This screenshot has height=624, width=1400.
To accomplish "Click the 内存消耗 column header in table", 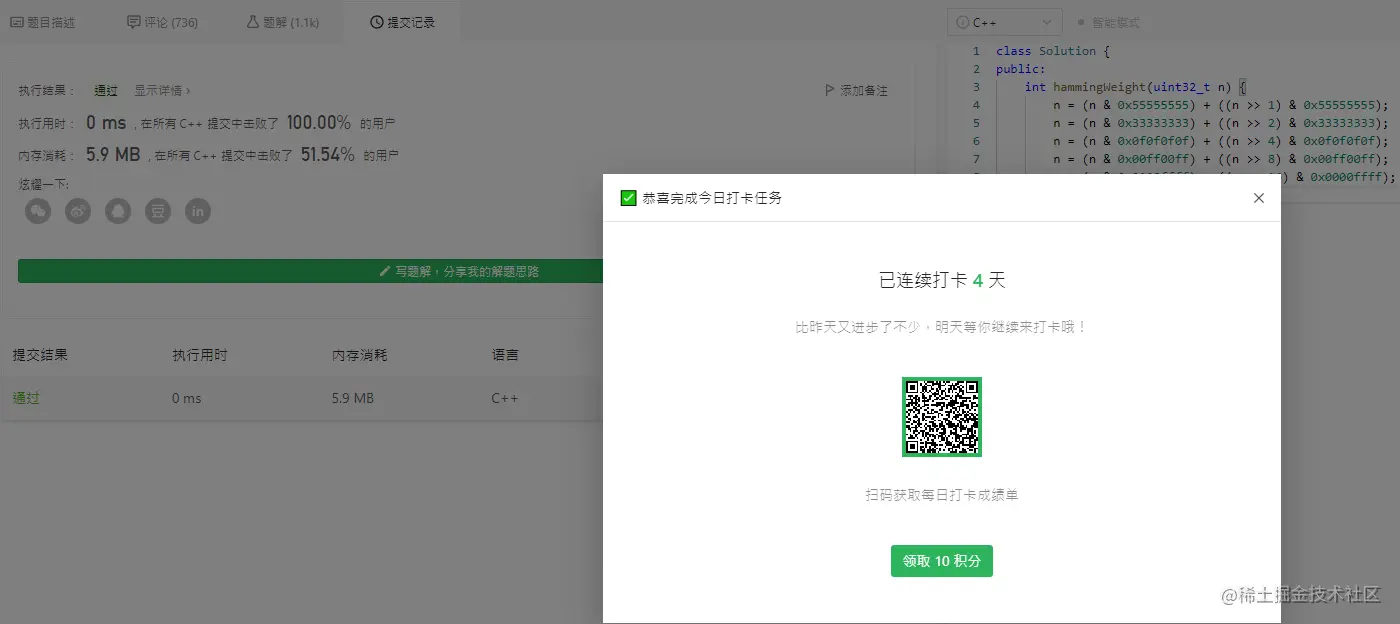I will point(360,355).
